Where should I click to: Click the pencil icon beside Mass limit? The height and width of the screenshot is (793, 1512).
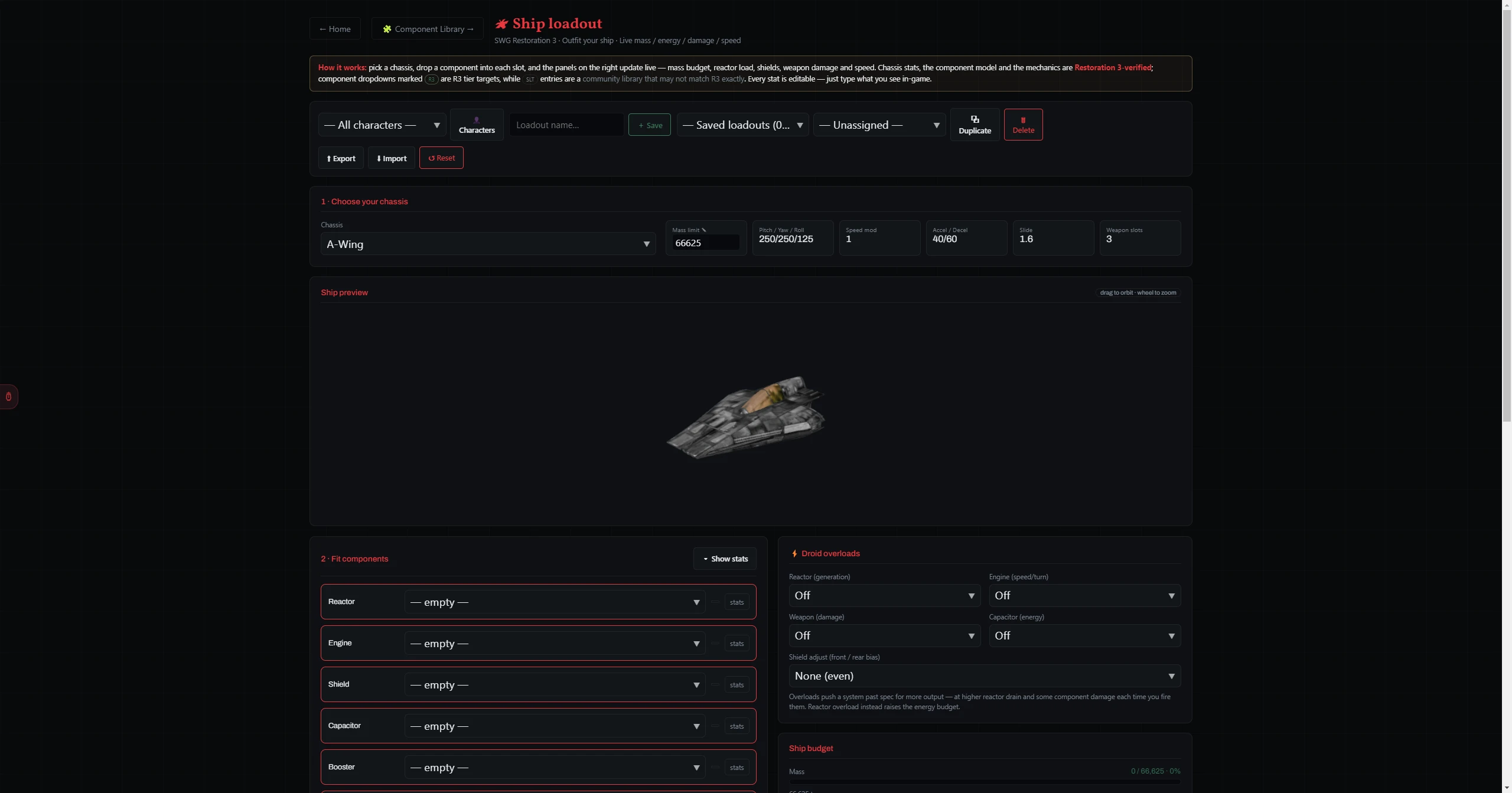704,230
